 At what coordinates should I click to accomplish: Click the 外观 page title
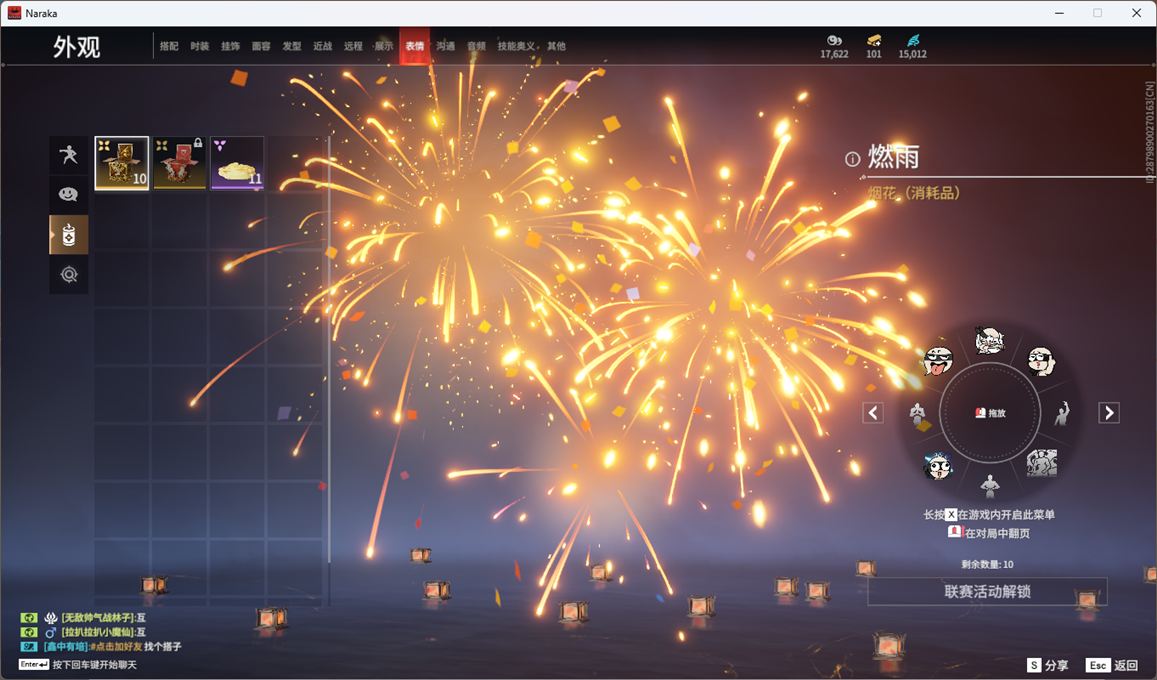click(76, 46)
